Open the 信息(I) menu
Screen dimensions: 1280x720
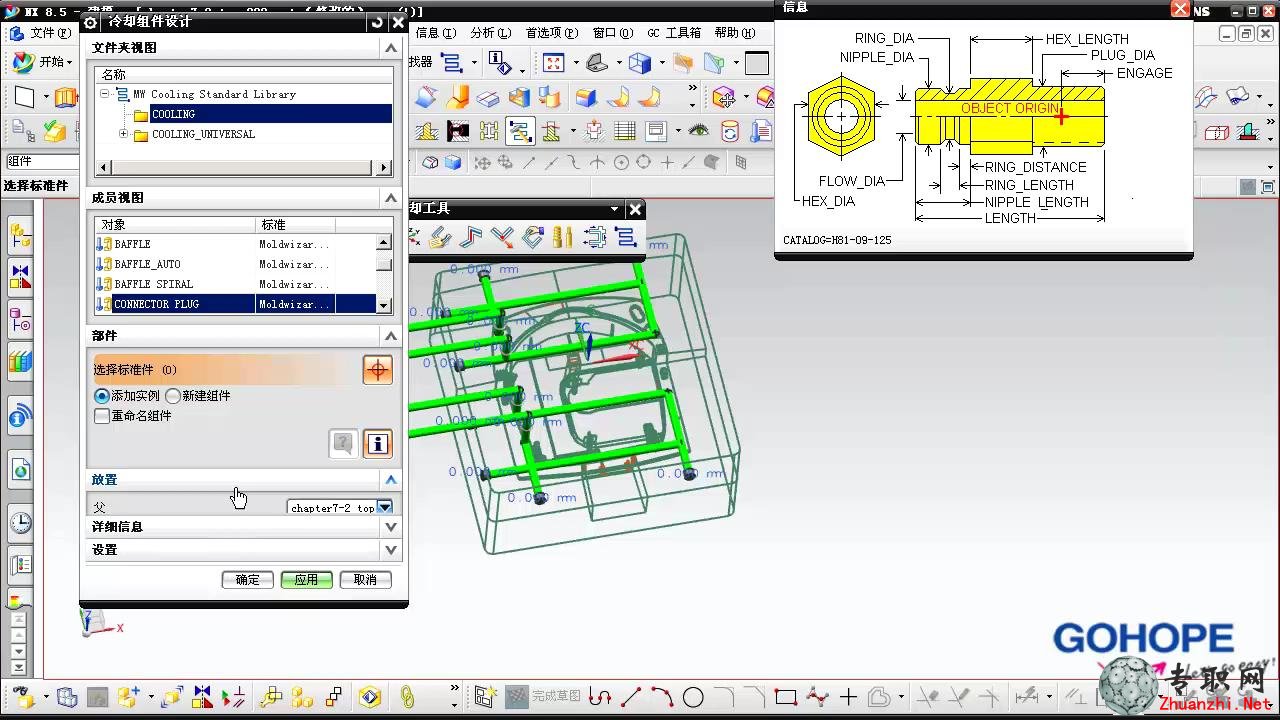pos(436,33)
